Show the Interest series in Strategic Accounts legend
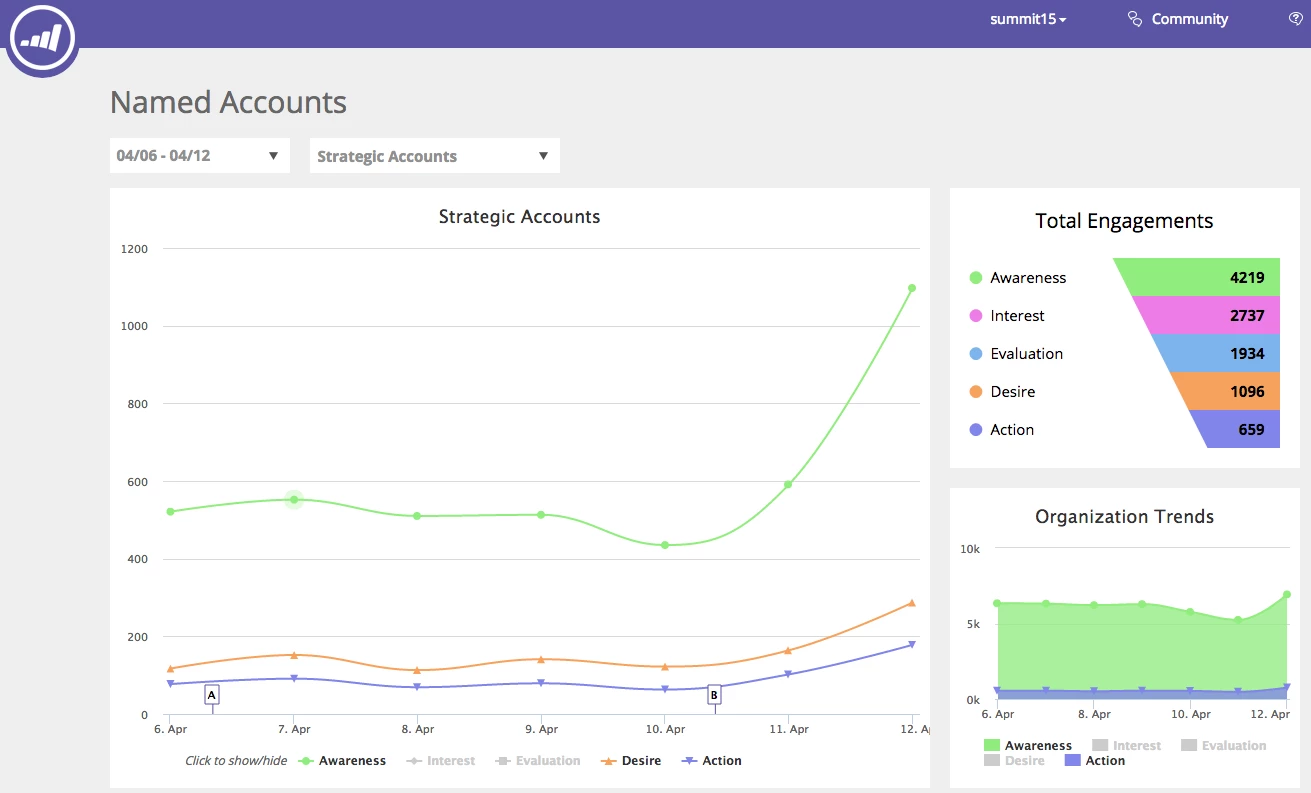Screen dimensions: 1311x793 440,761
